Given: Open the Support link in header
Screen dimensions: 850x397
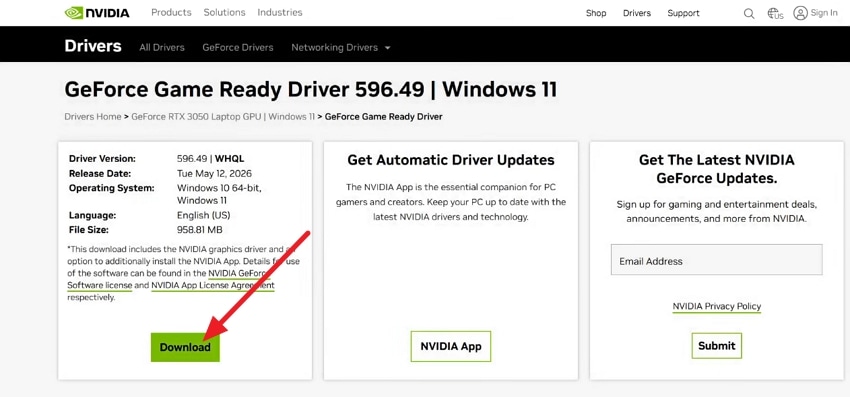Looking at the screenshot, I should coord(683,13).
